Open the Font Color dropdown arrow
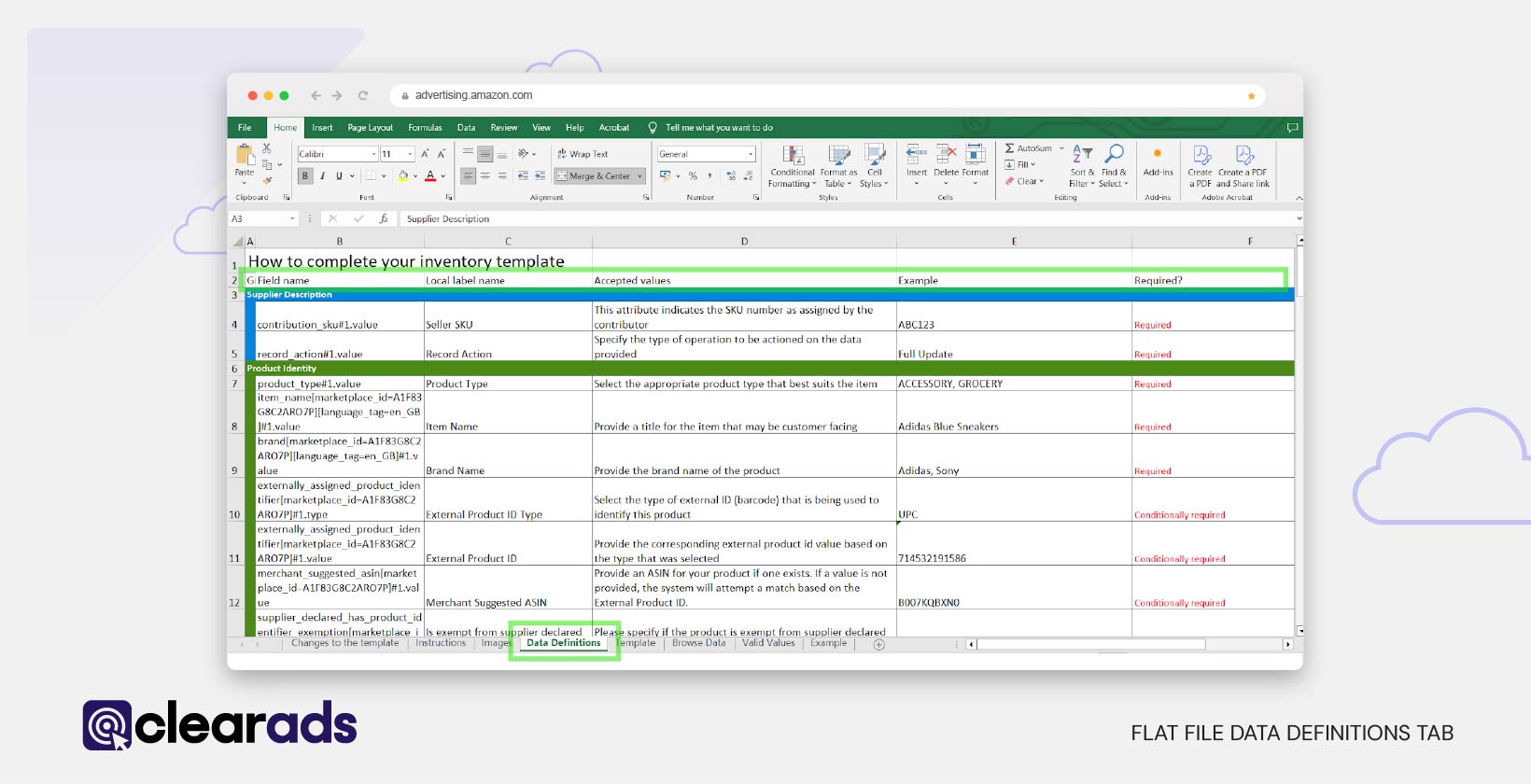The image size is (1531, 784). (x=443, y=175)
